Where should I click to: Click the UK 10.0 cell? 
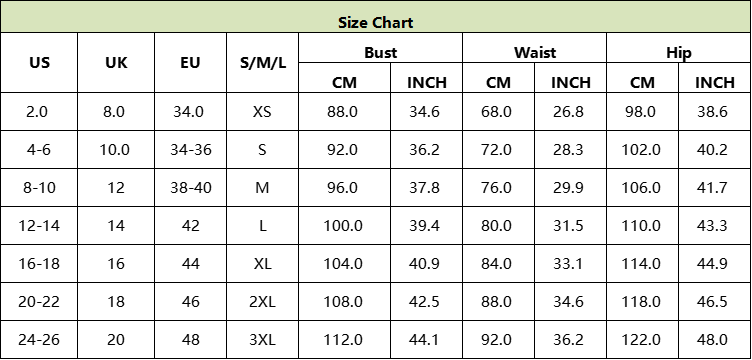pyautogui.click(x=116, y=150)
